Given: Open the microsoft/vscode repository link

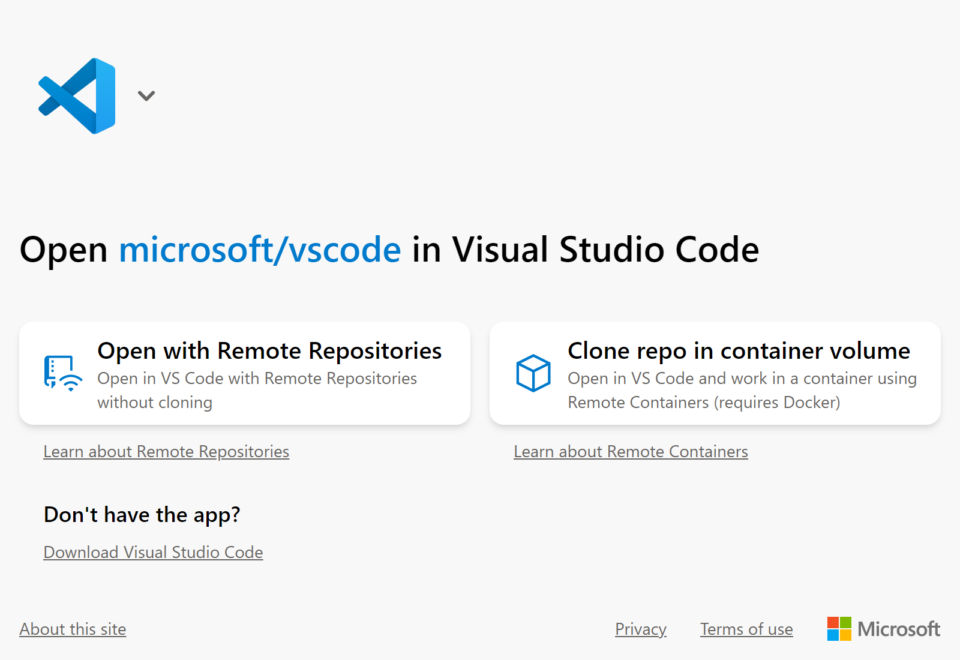Looking at the screenshot, I should pos(260,249).
